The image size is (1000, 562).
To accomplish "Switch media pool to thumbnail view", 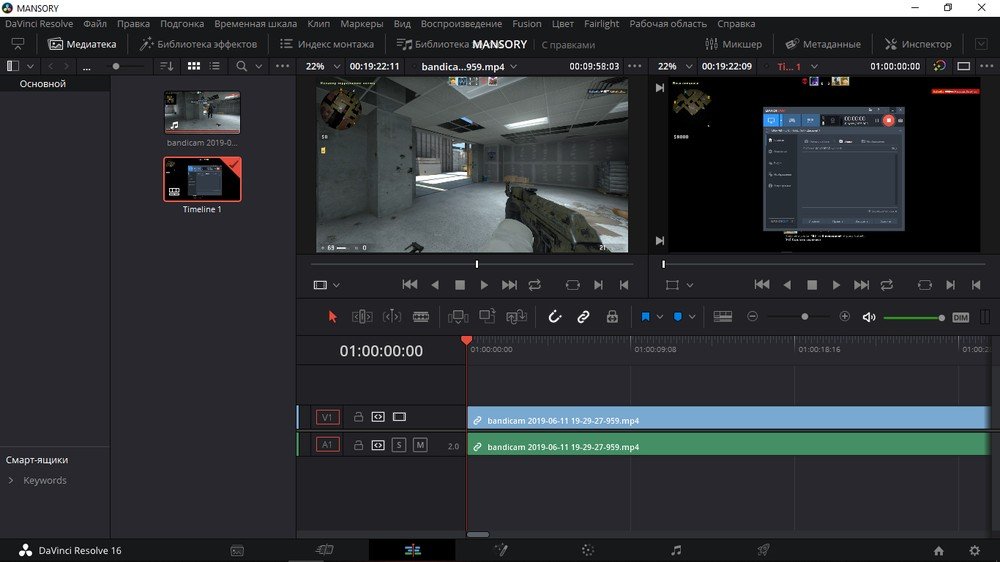I will click(x=194, y=66).
